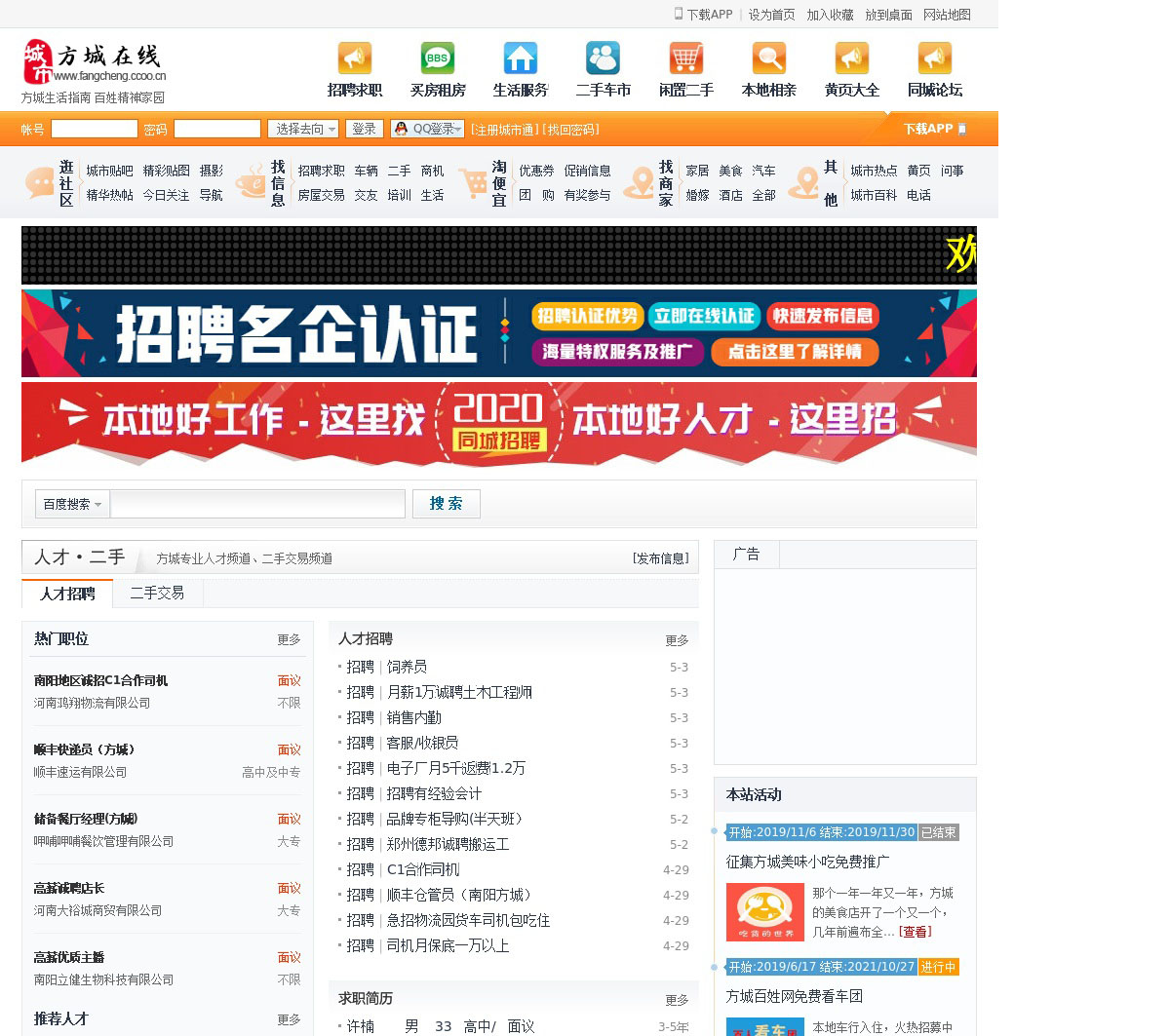Open the QQ登录 dropdown
The width and height of the screenshot is (1170, 1036).
coord(427,129)
